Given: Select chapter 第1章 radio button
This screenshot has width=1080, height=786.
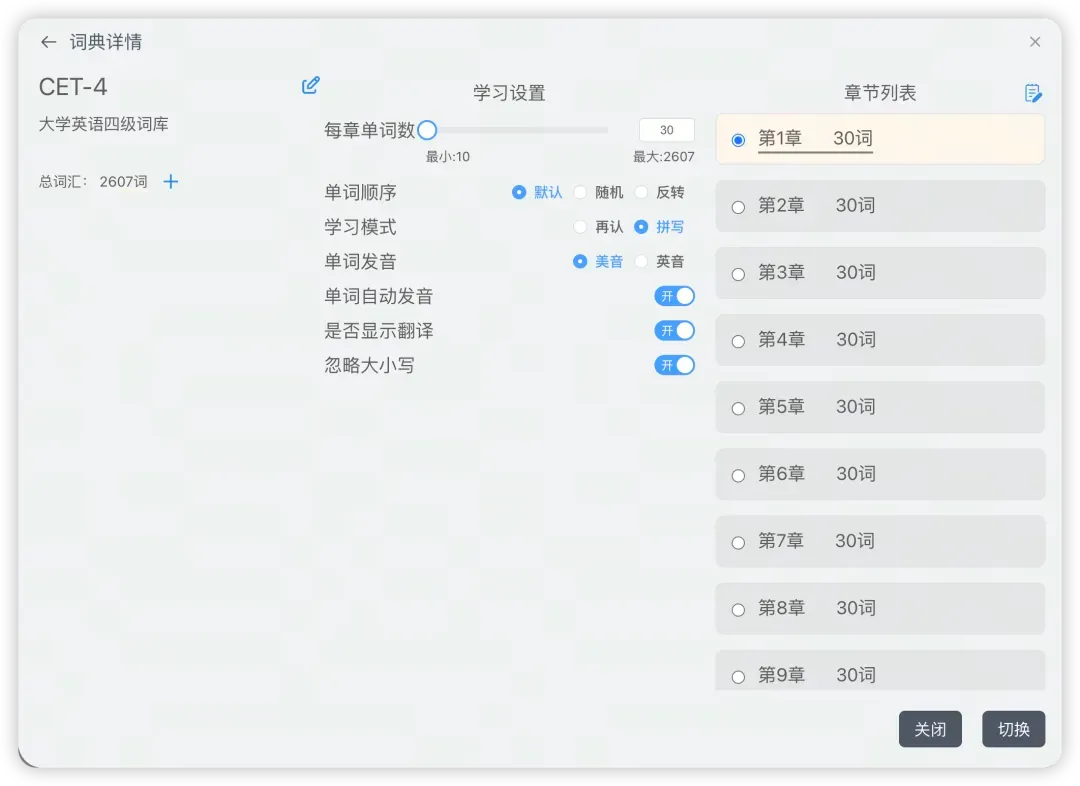Looking at the screenshot, I should click(738, 140).
